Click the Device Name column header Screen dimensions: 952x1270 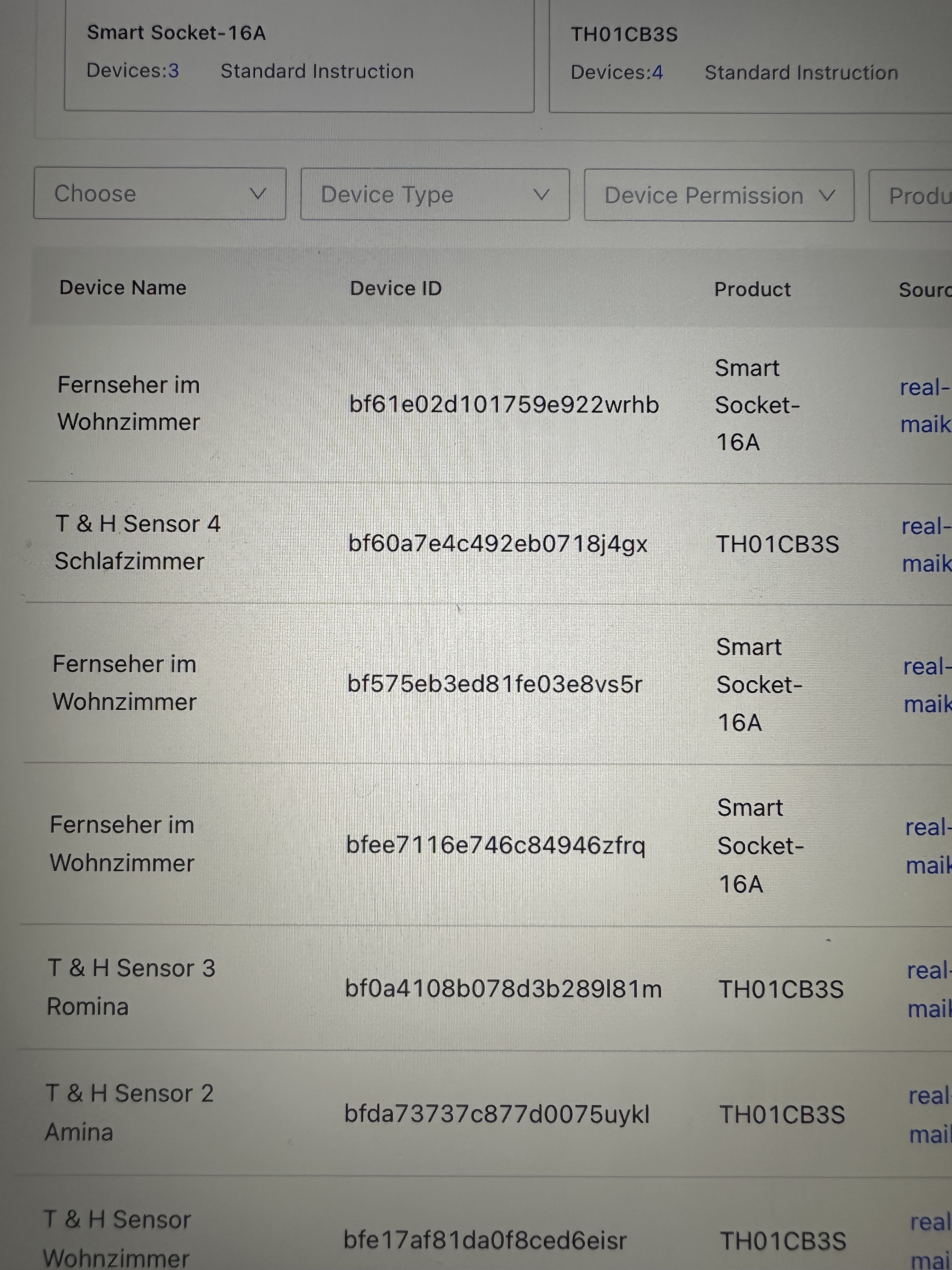(123, 288)
